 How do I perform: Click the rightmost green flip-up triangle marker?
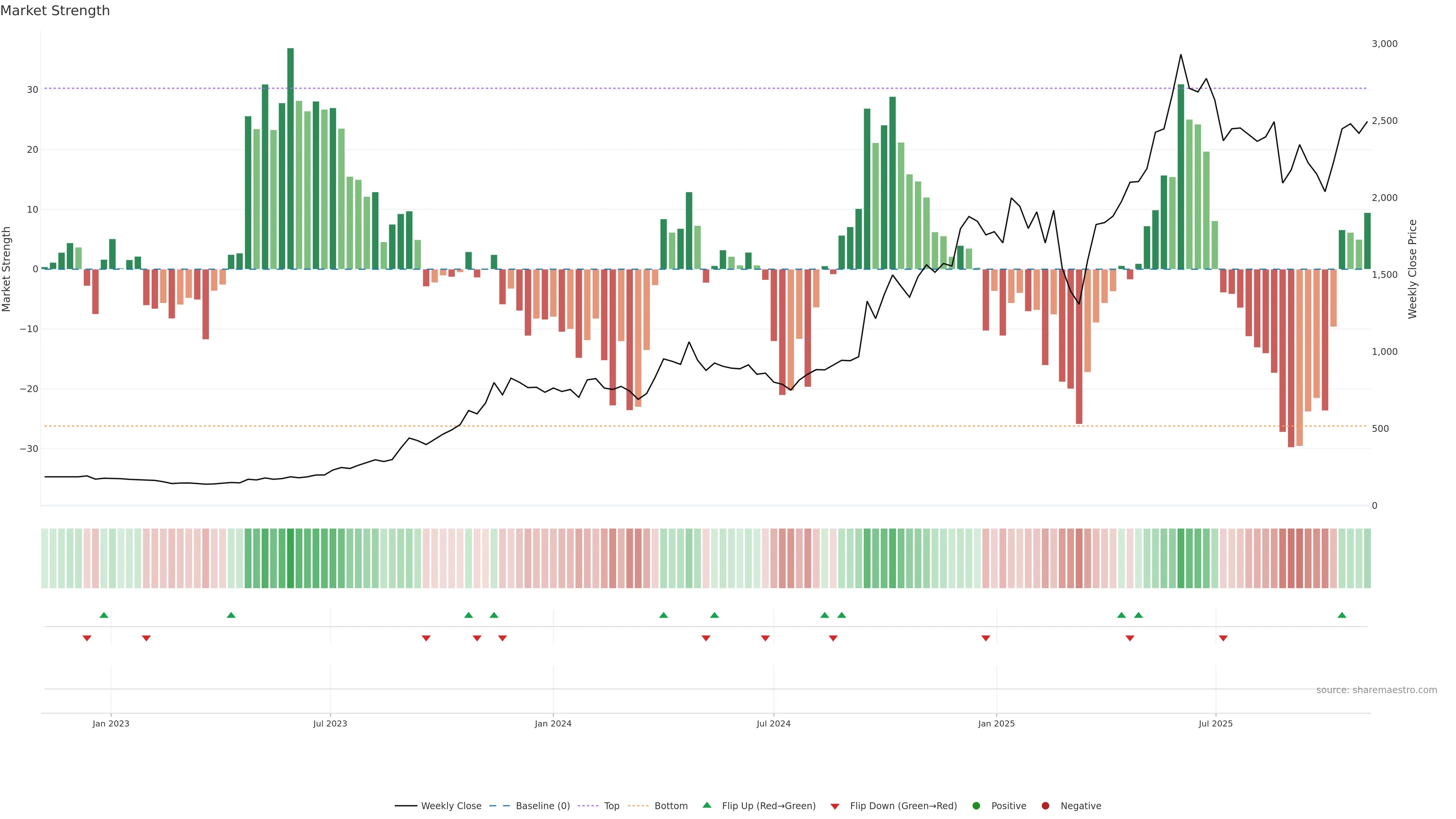1342,615
